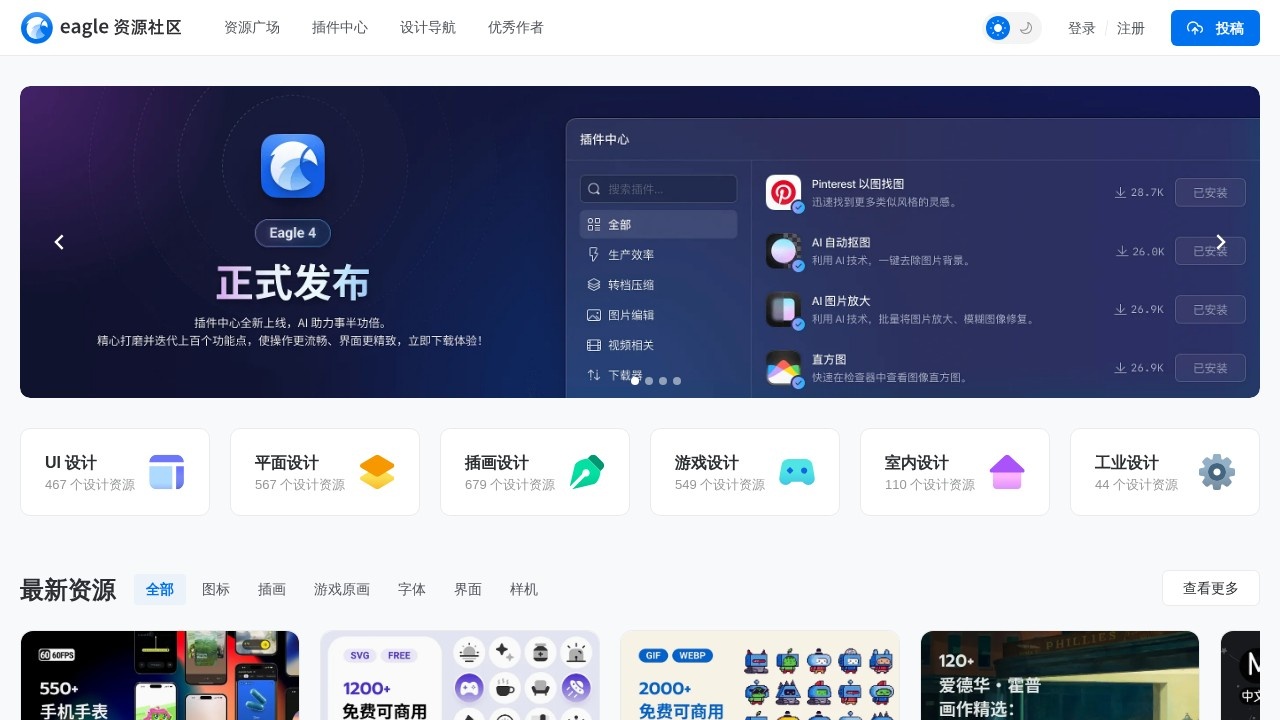Select first carousel dot indicator
This screenshot has height=720, width=1280.
pos(635,381)
